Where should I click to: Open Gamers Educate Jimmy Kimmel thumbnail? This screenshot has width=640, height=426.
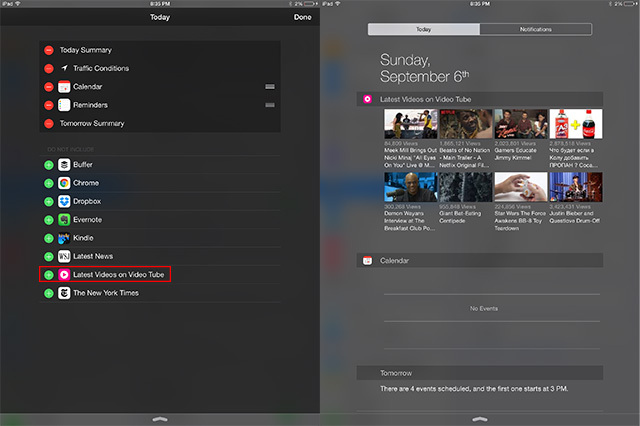click(x=521, y=124)
